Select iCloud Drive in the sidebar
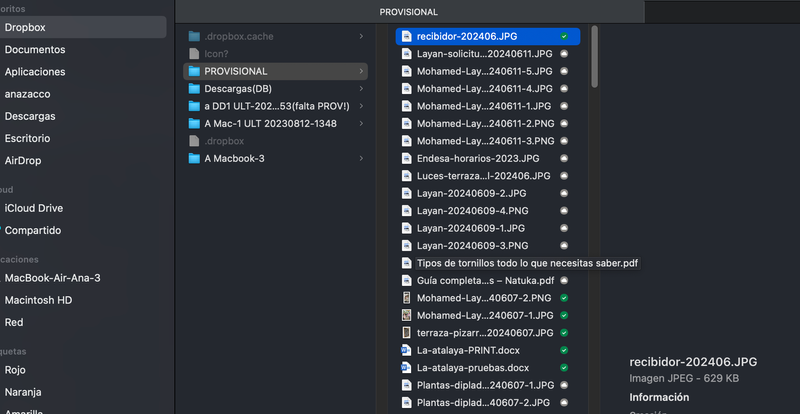 33,208
